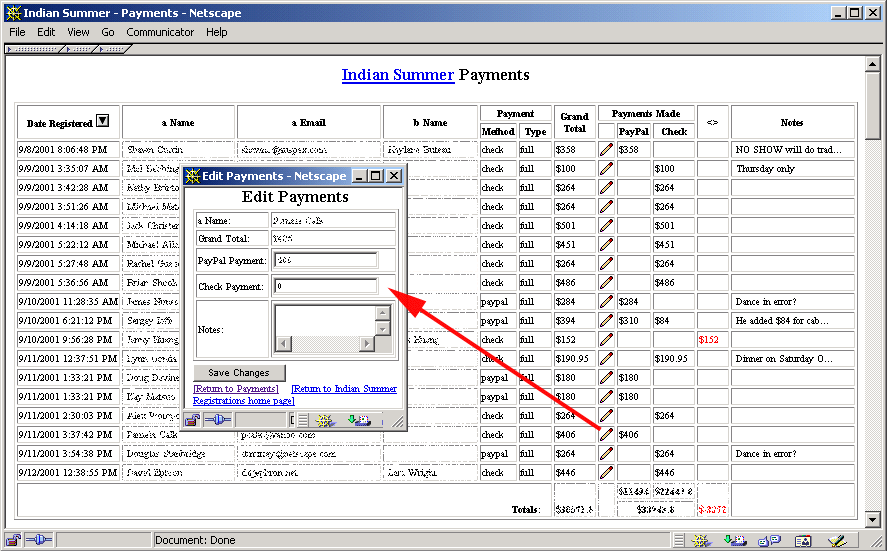Open the Help menu
The image size is (887, 551).
click(217, 32)
